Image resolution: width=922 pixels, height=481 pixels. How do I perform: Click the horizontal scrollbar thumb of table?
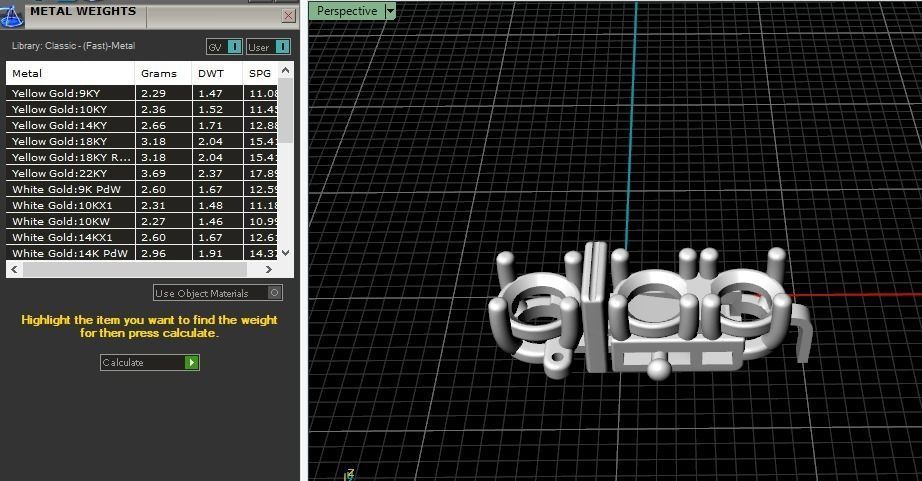[x=135, y=269]
